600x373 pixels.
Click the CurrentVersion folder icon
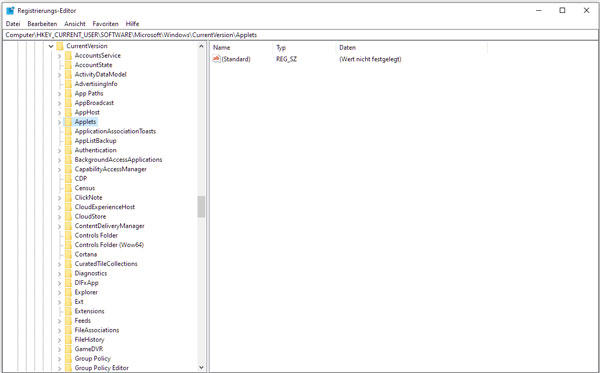coord(60,46)
